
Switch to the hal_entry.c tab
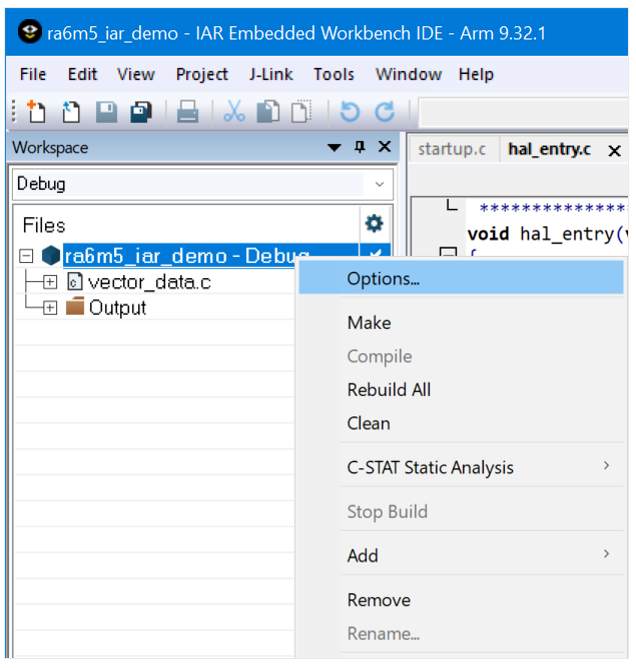tap(550, 149)
